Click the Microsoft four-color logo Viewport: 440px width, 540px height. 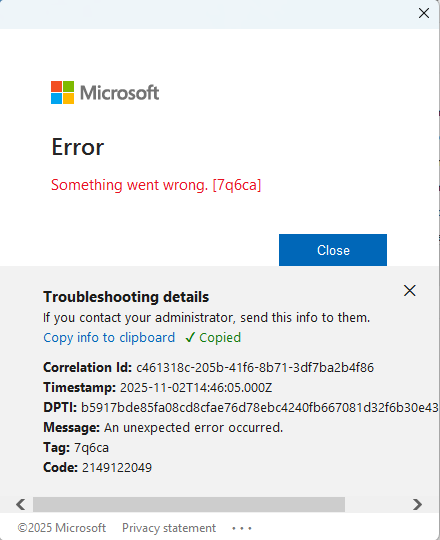click(x=62, y=92)
